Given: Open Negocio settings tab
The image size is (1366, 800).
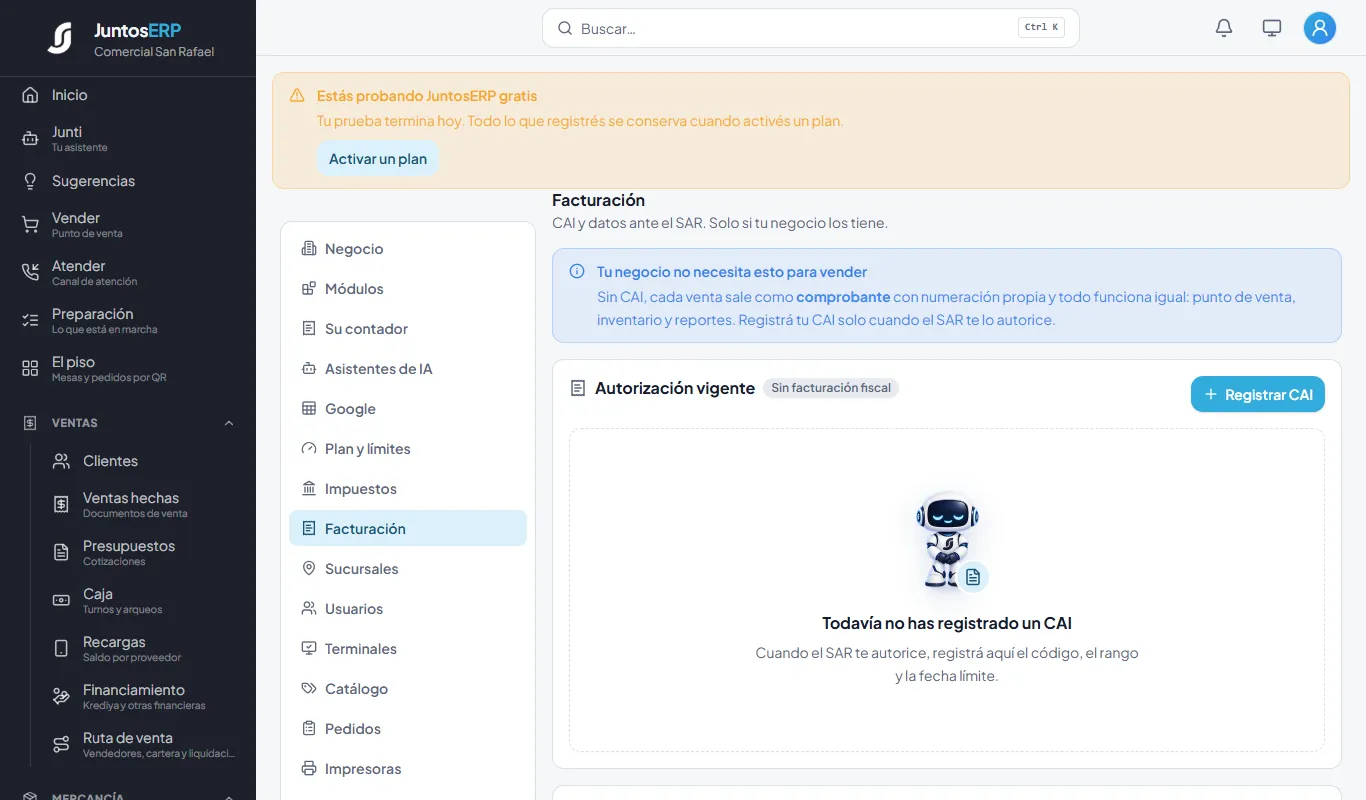Looking at the screenshot, I should 408,249.
